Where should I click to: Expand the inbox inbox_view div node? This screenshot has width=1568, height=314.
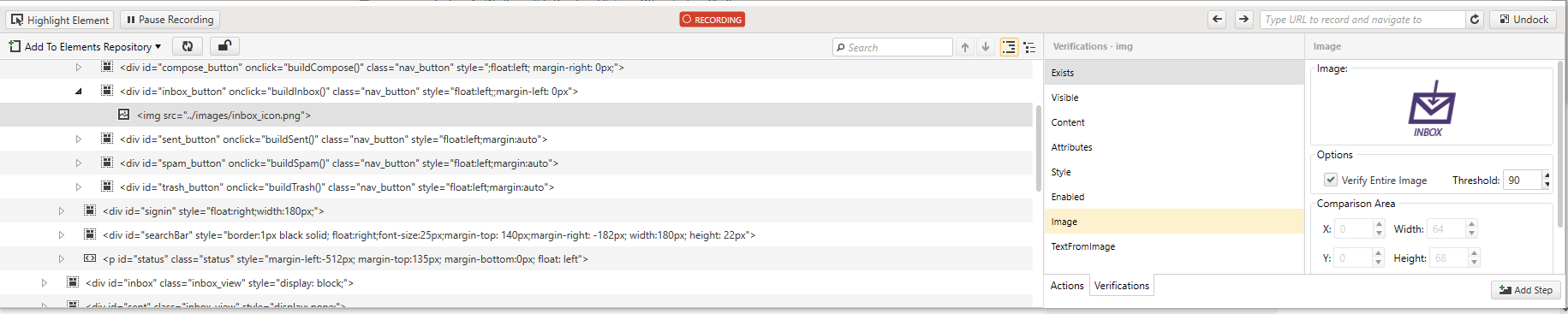tap(44, 283)
